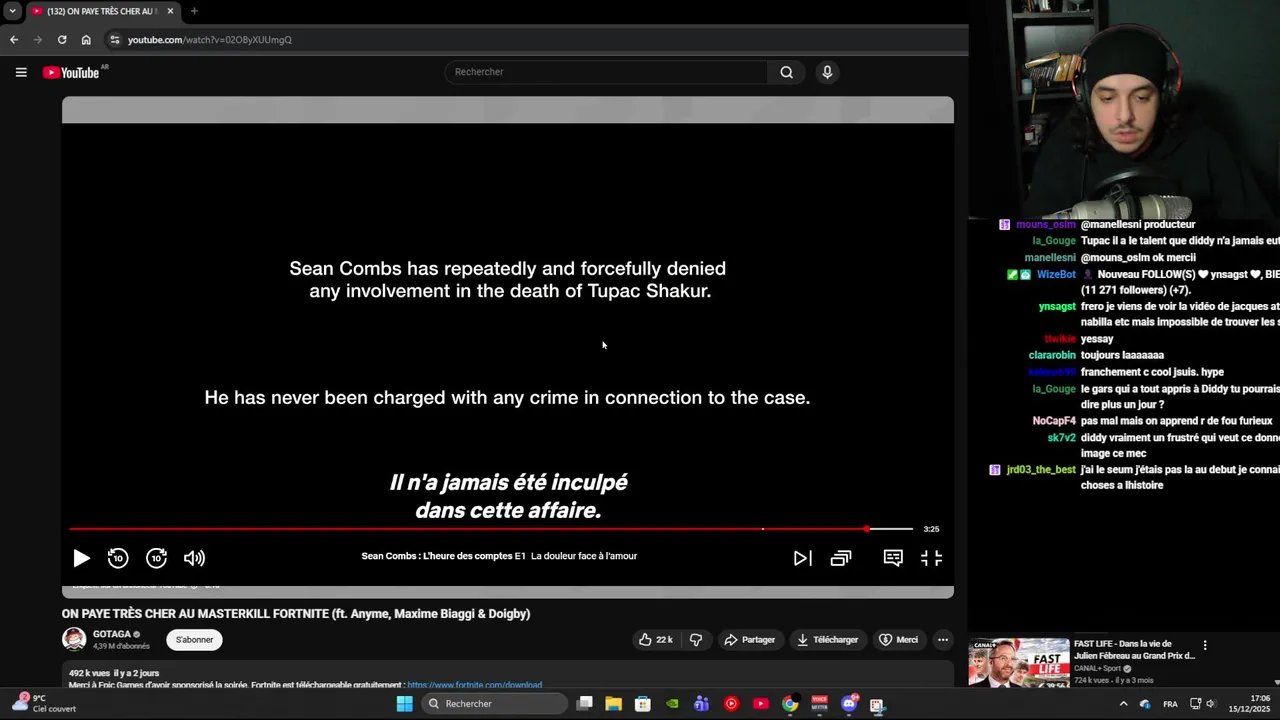The width and height of the screenshot is (1280, 720).
Task: Open the more actions three-dot menu
Action: [x=942, y=640]
